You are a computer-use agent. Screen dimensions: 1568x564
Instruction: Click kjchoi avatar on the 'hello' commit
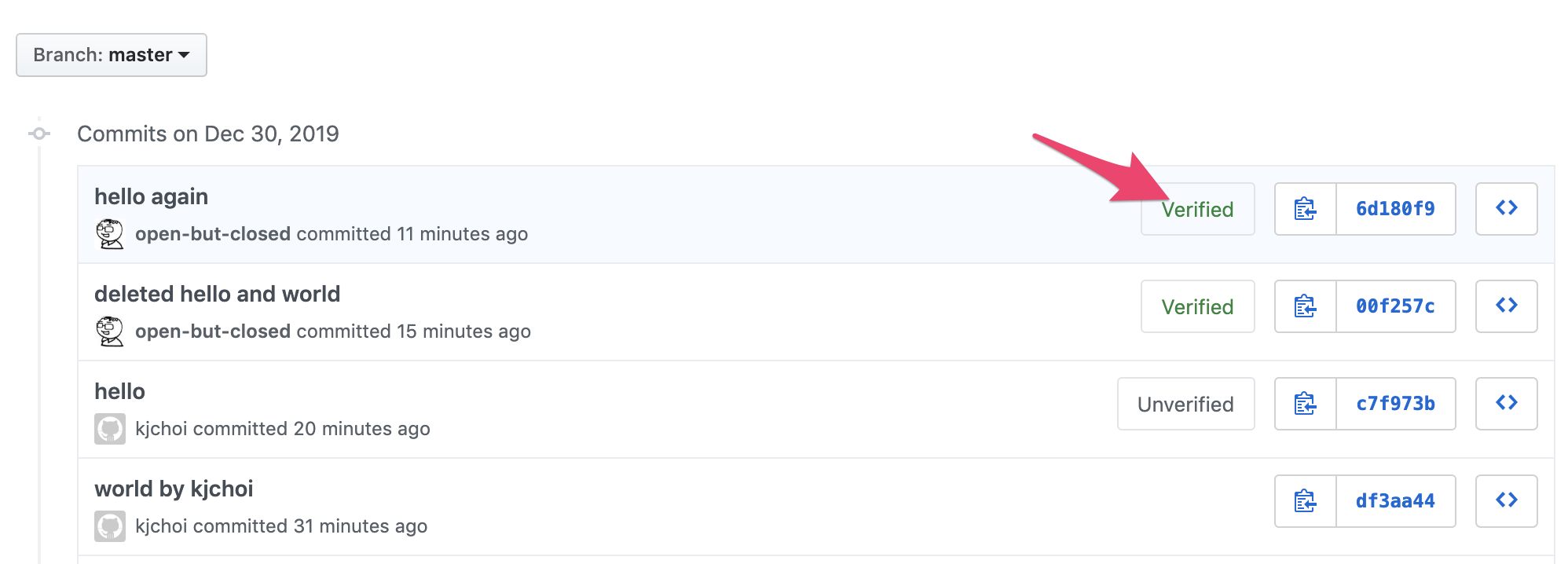click(110, 429)
